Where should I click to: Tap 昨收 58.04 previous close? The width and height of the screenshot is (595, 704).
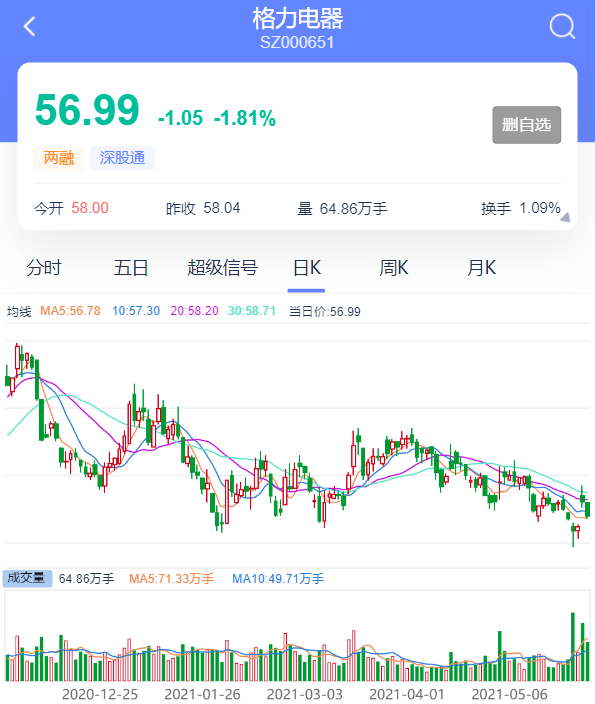coord(203,208)
